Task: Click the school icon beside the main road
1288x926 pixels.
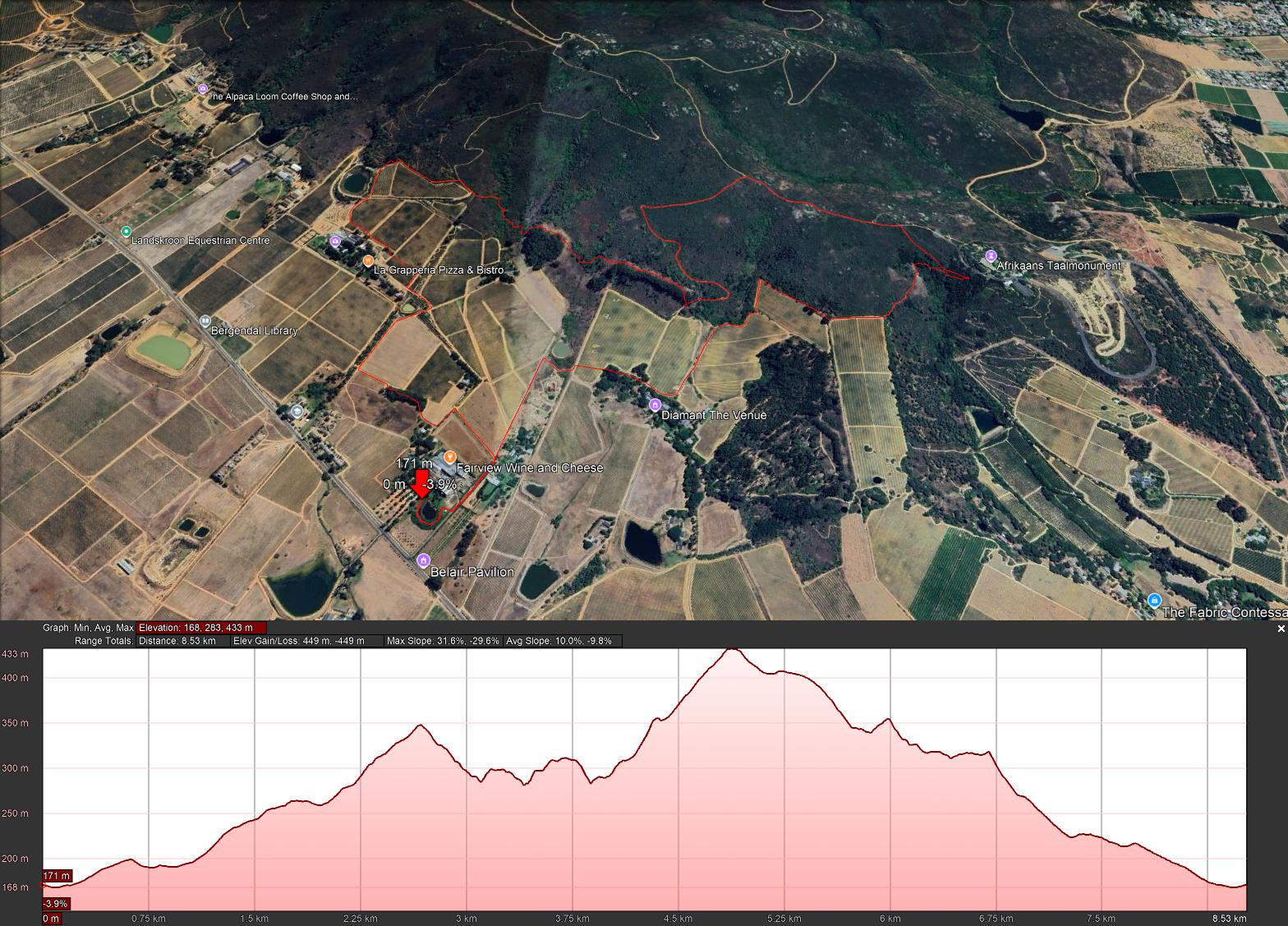Action: [x=297, y=411]
